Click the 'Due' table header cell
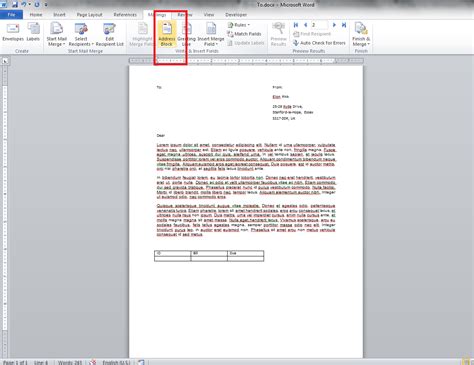 pyautogui.click(x=246, y=253)
